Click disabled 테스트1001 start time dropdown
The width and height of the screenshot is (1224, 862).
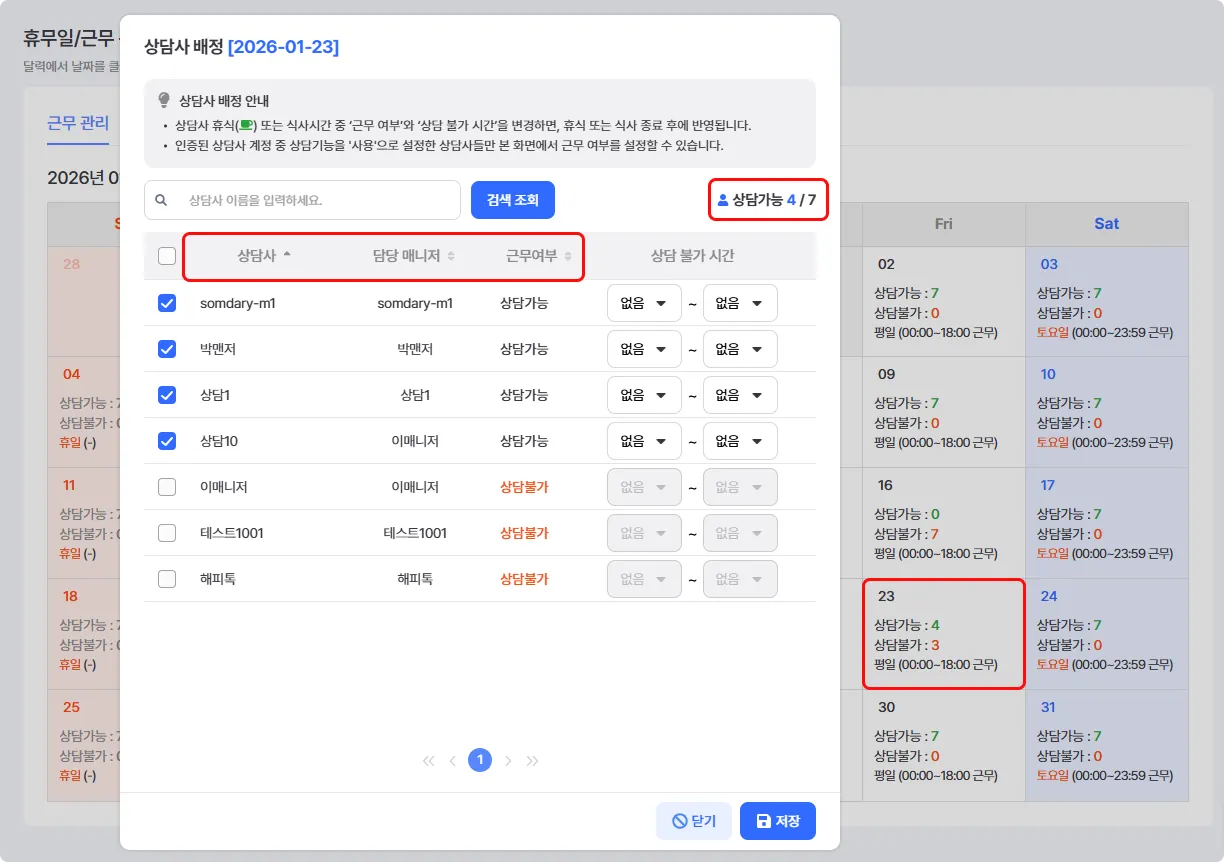(644, 533)
